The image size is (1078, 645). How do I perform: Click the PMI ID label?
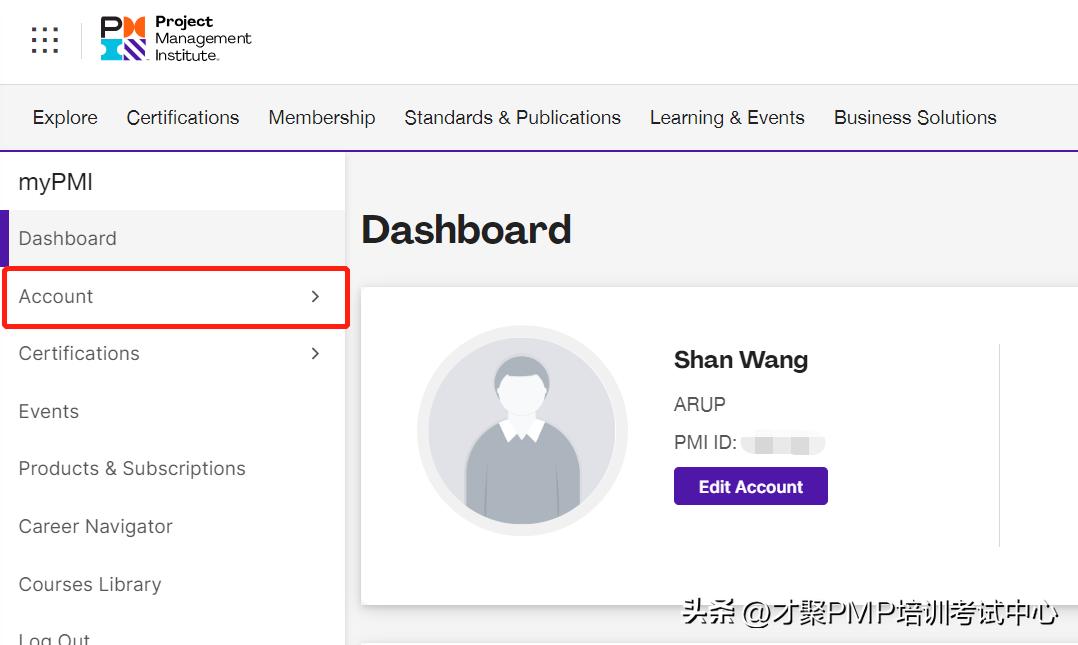pos(705,442)
